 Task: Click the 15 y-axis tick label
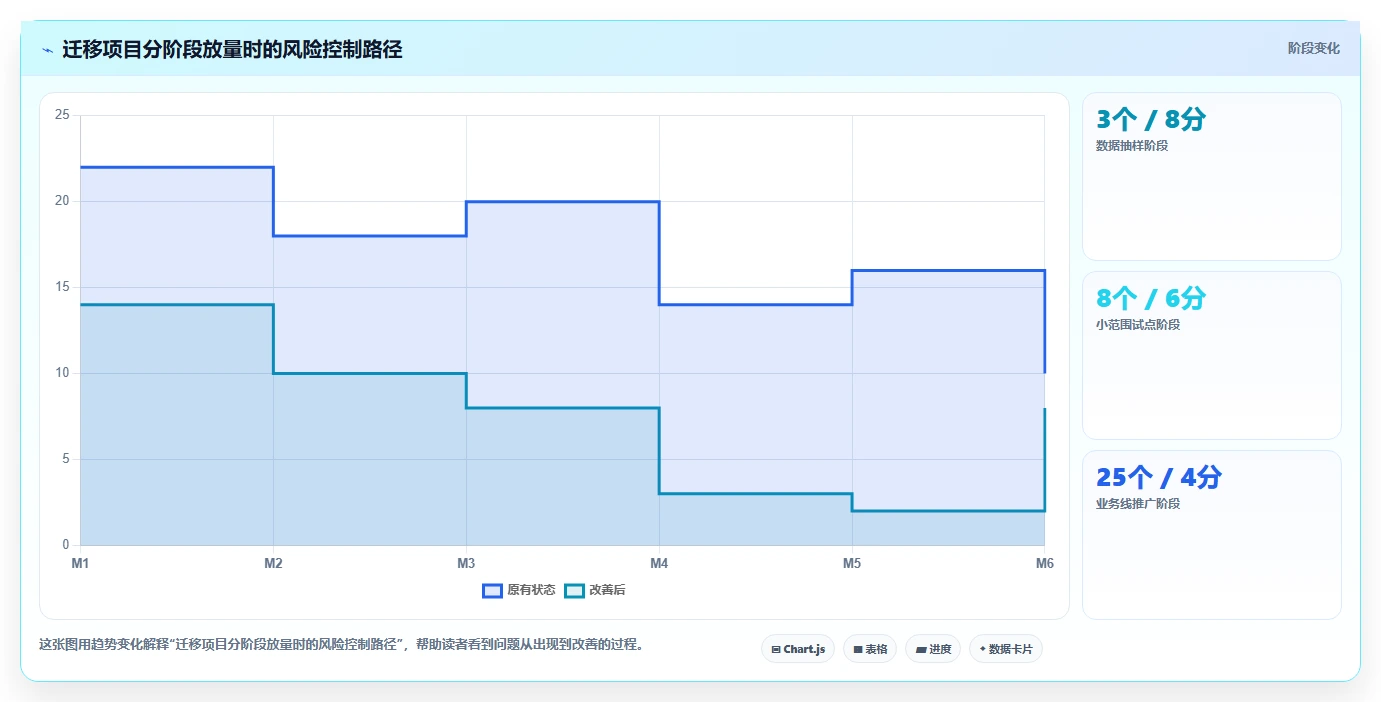pos(62,287)
